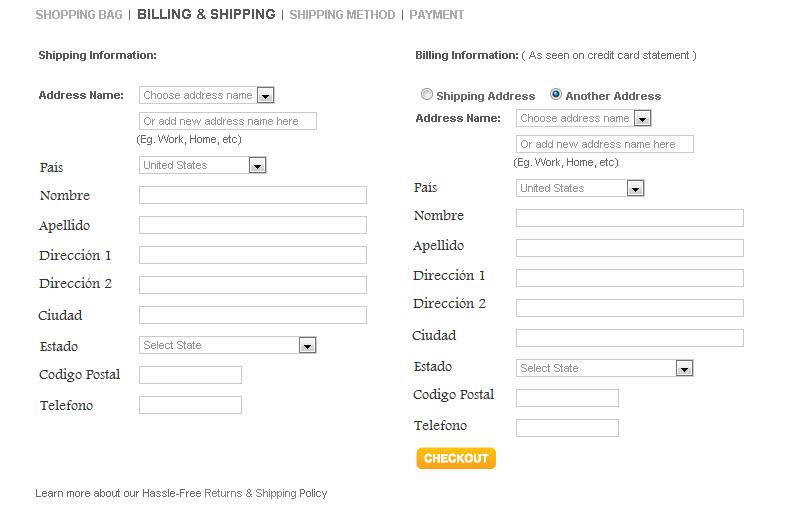Open the Payment step
Viewport: 807px width, 510px height.
pos(436,15)
